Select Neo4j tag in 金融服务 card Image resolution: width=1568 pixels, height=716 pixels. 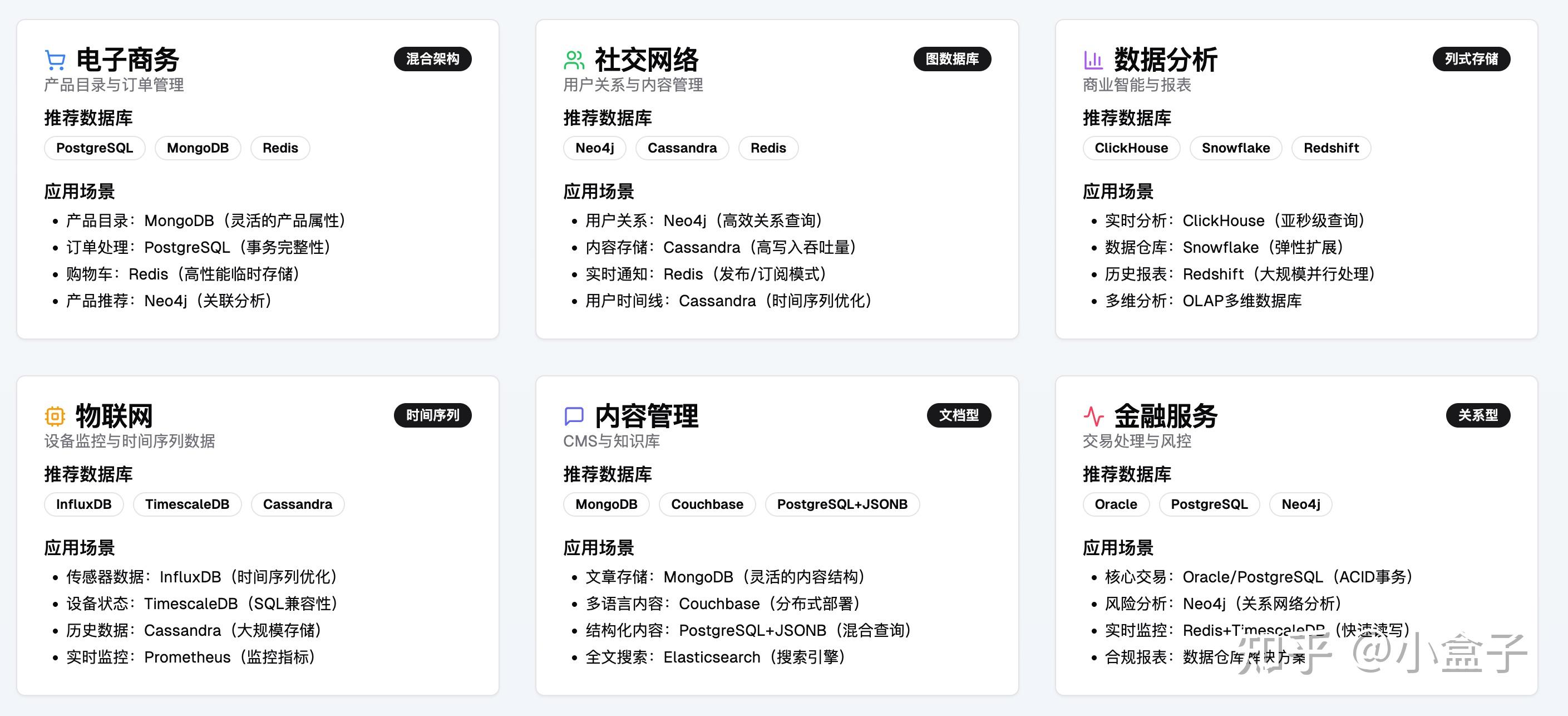tap(1301, 504)
